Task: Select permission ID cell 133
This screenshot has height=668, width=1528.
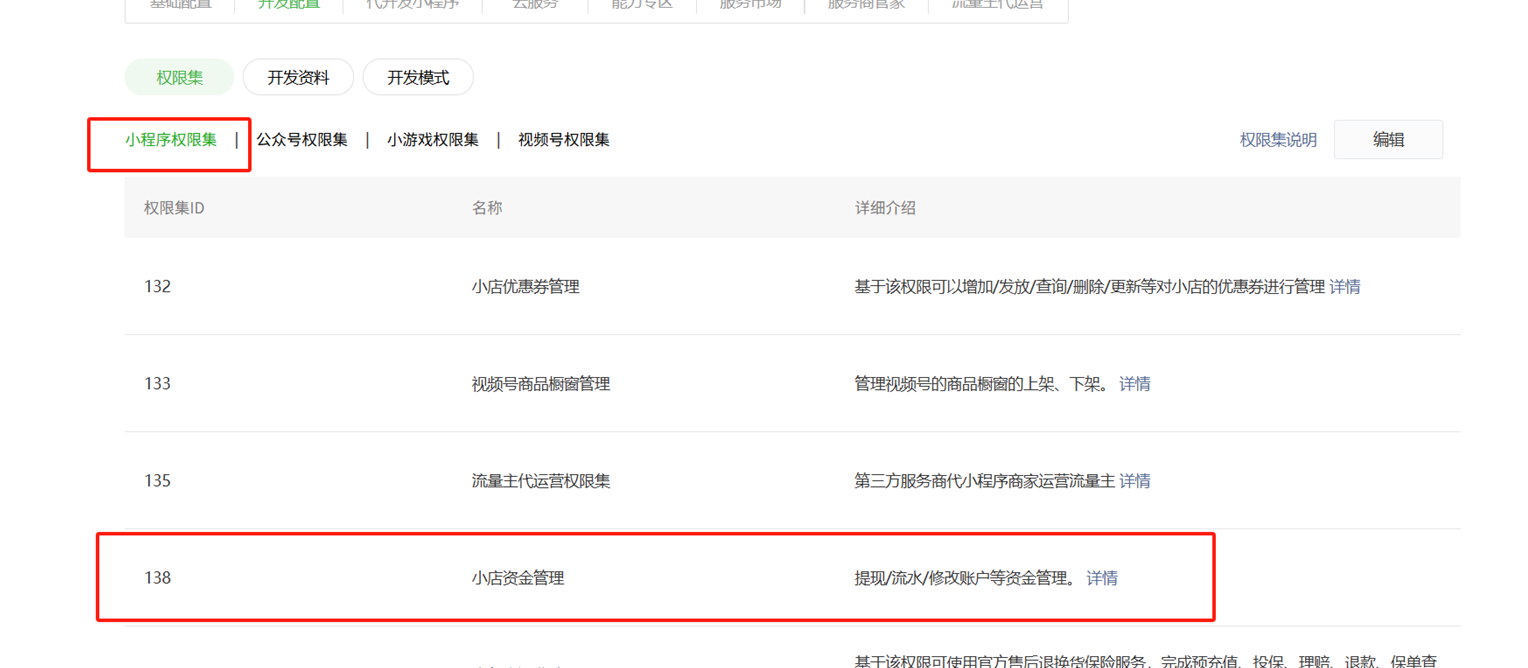Action: (157, 384)
